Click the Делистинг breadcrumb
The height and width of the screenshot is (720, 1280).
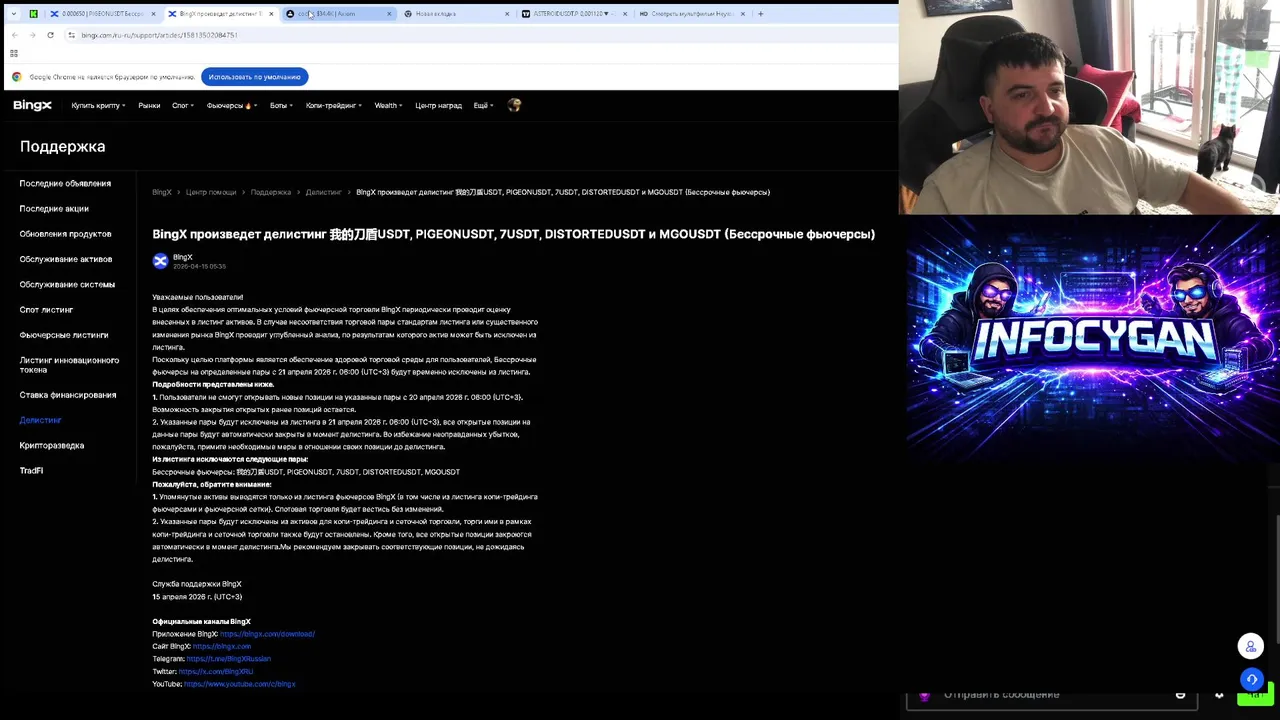click(x=323, y=192)
